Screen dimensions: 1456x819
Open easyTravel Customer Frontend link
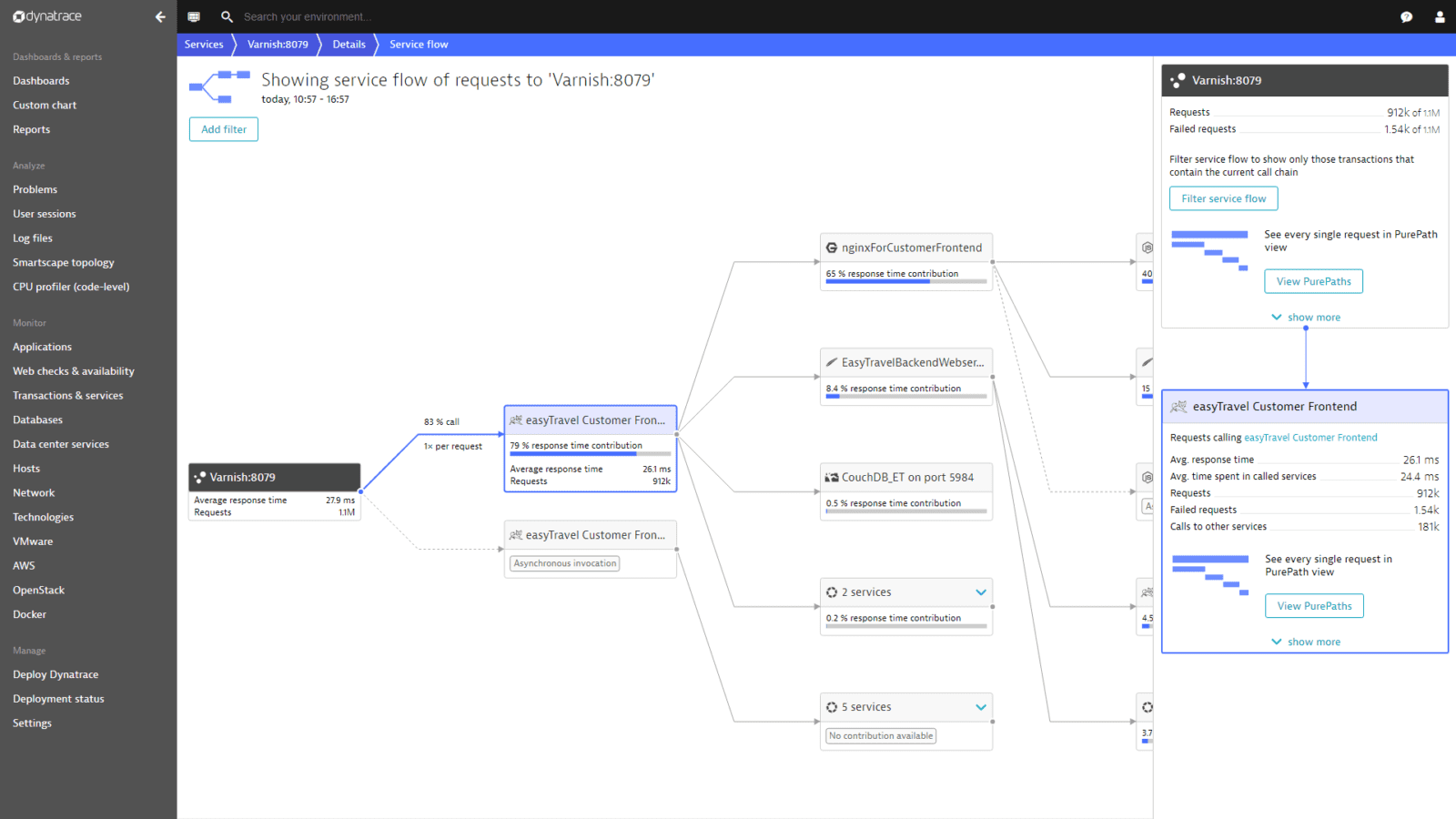pos(1310,438)
